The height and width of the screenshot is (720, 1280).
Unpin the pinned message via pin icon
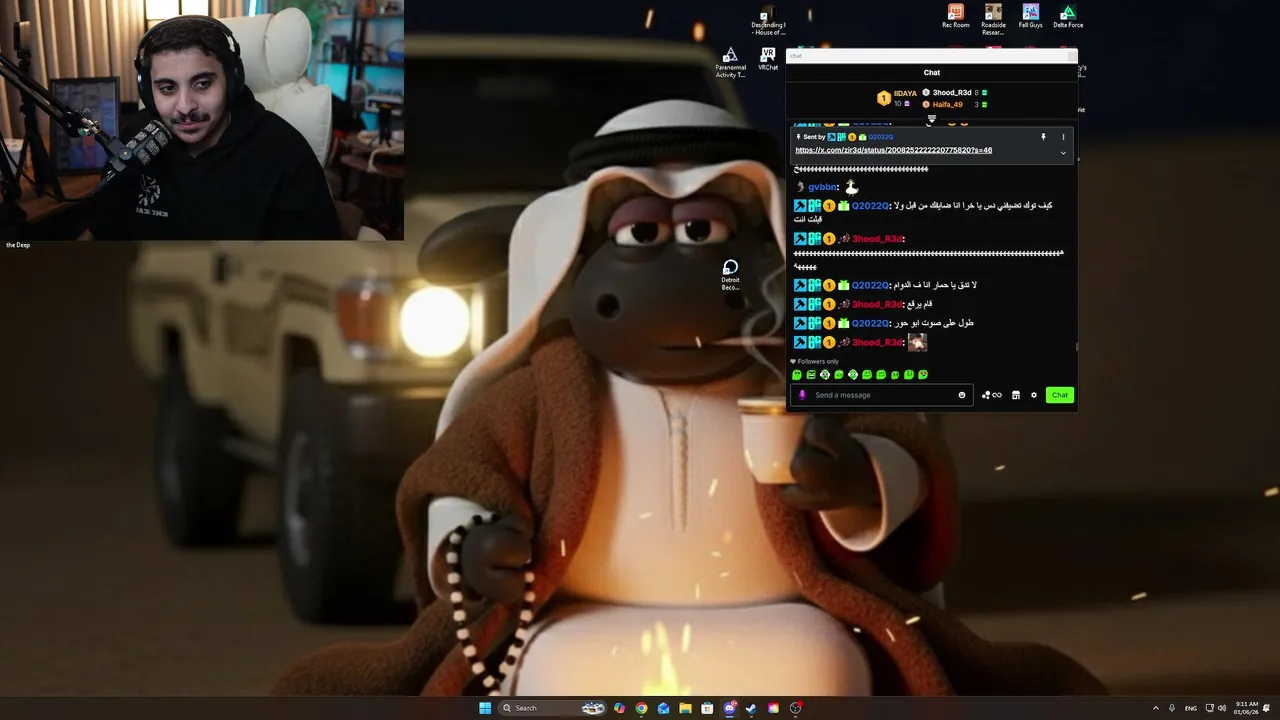coord(1043,137)
